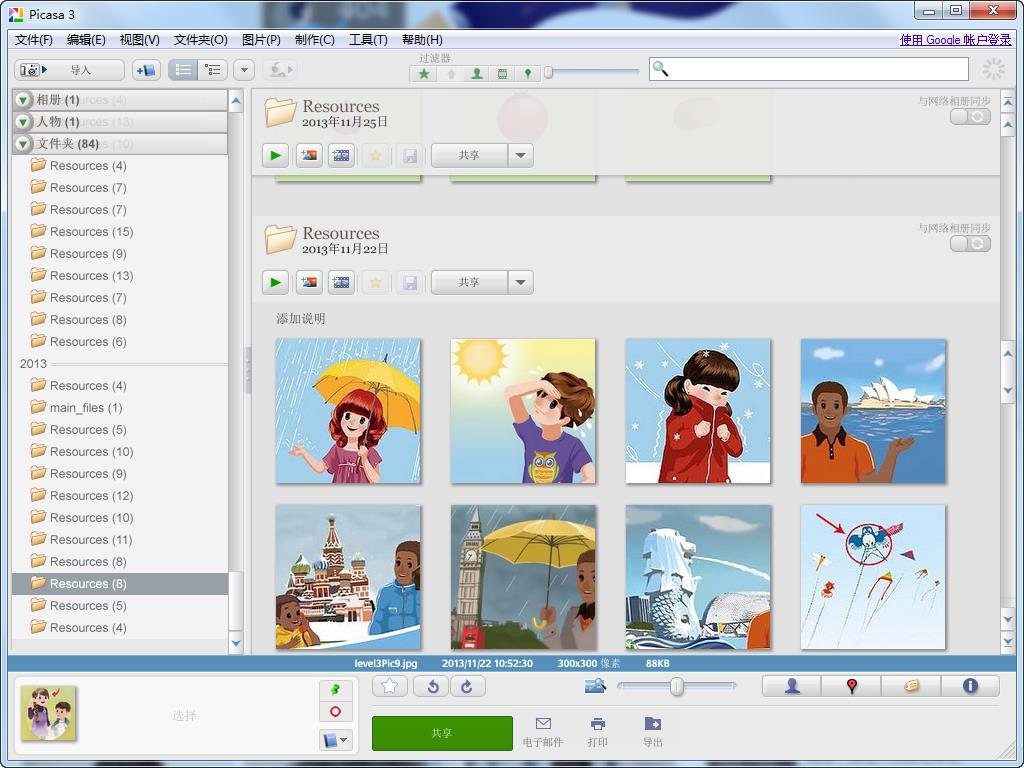Show photo Properties info icon
The width and height of the screenshot is (1024, 768).
969,686
